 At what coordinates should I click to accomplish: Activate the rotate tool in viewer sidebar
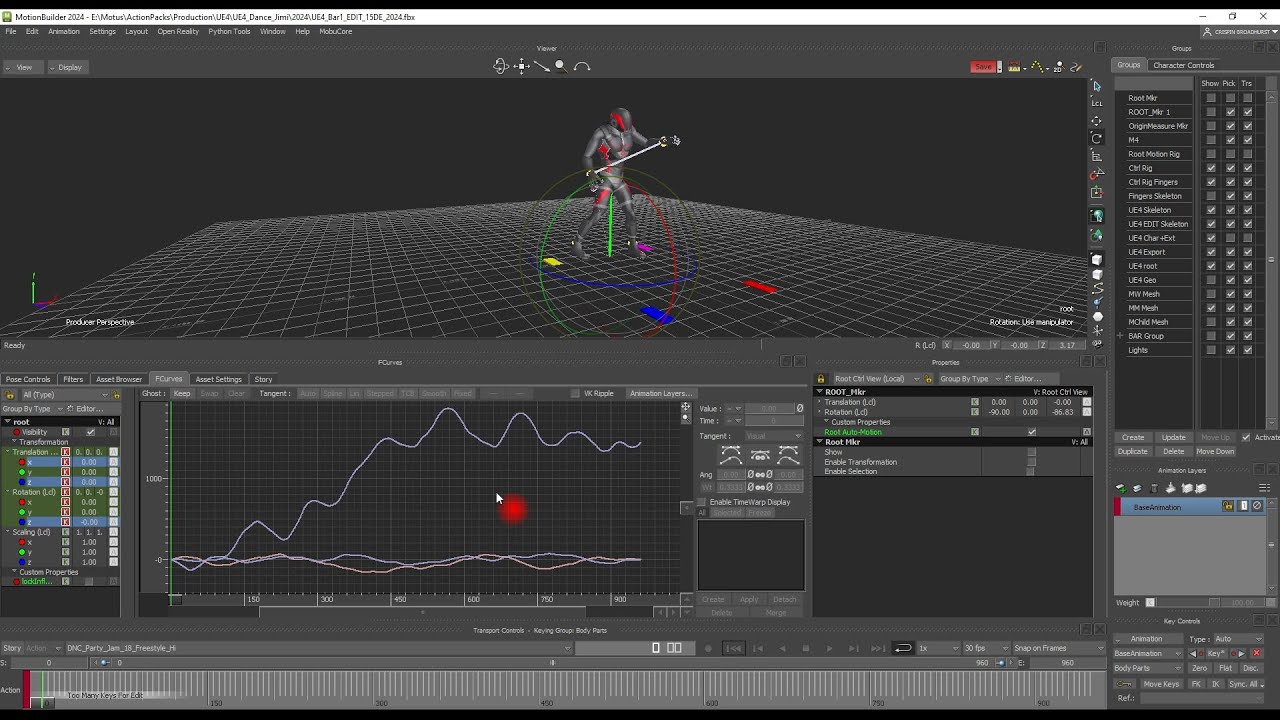coord(1097,138)
